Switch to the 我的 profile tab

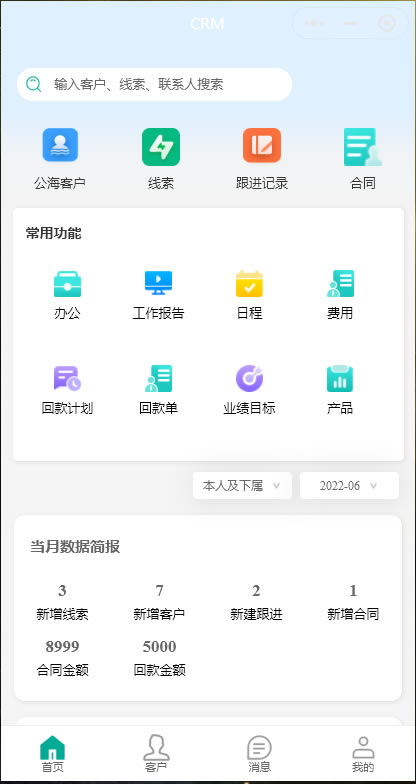pos(363,754)
